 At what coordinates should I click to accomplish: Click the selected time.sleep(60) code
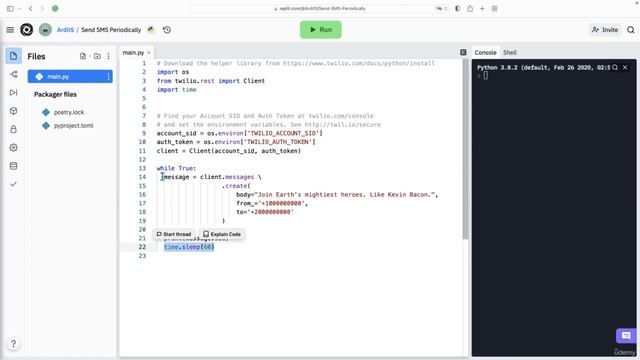189,247
